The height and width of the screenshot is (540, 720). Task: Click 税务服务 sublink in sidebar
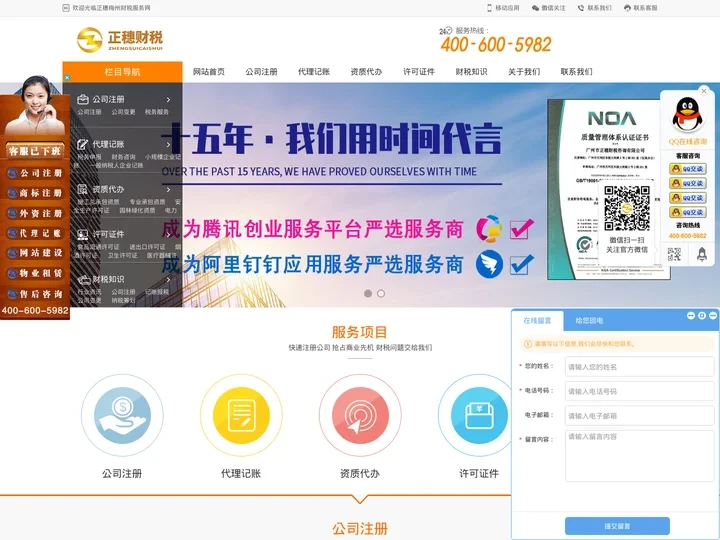click(x=157, y=112)
